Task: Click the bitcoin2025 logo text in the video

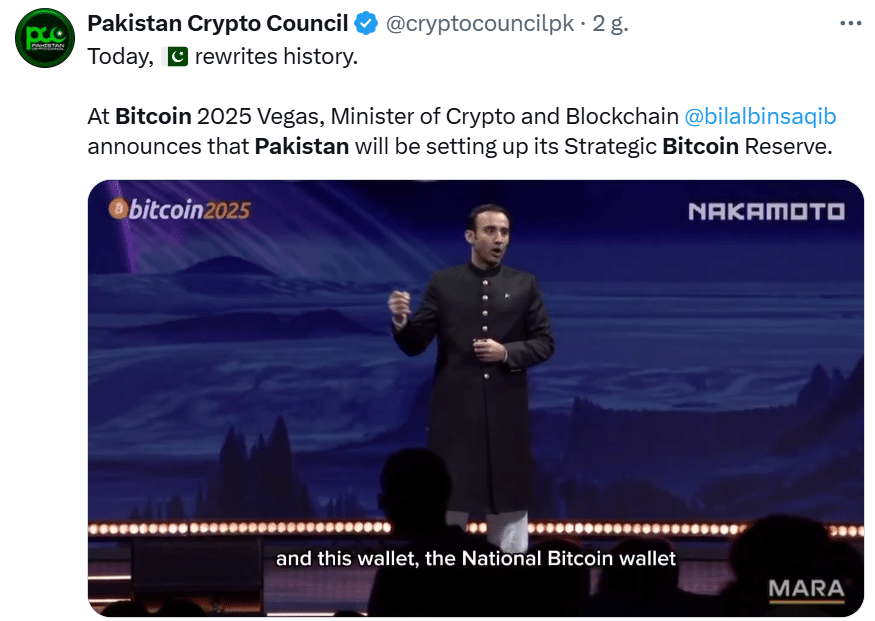Action: point(190,210)
